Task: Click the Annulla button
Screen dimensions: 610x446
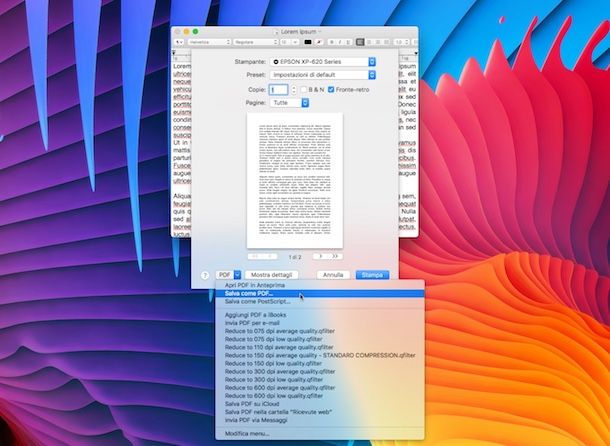Action: click(x=333, y=275)
